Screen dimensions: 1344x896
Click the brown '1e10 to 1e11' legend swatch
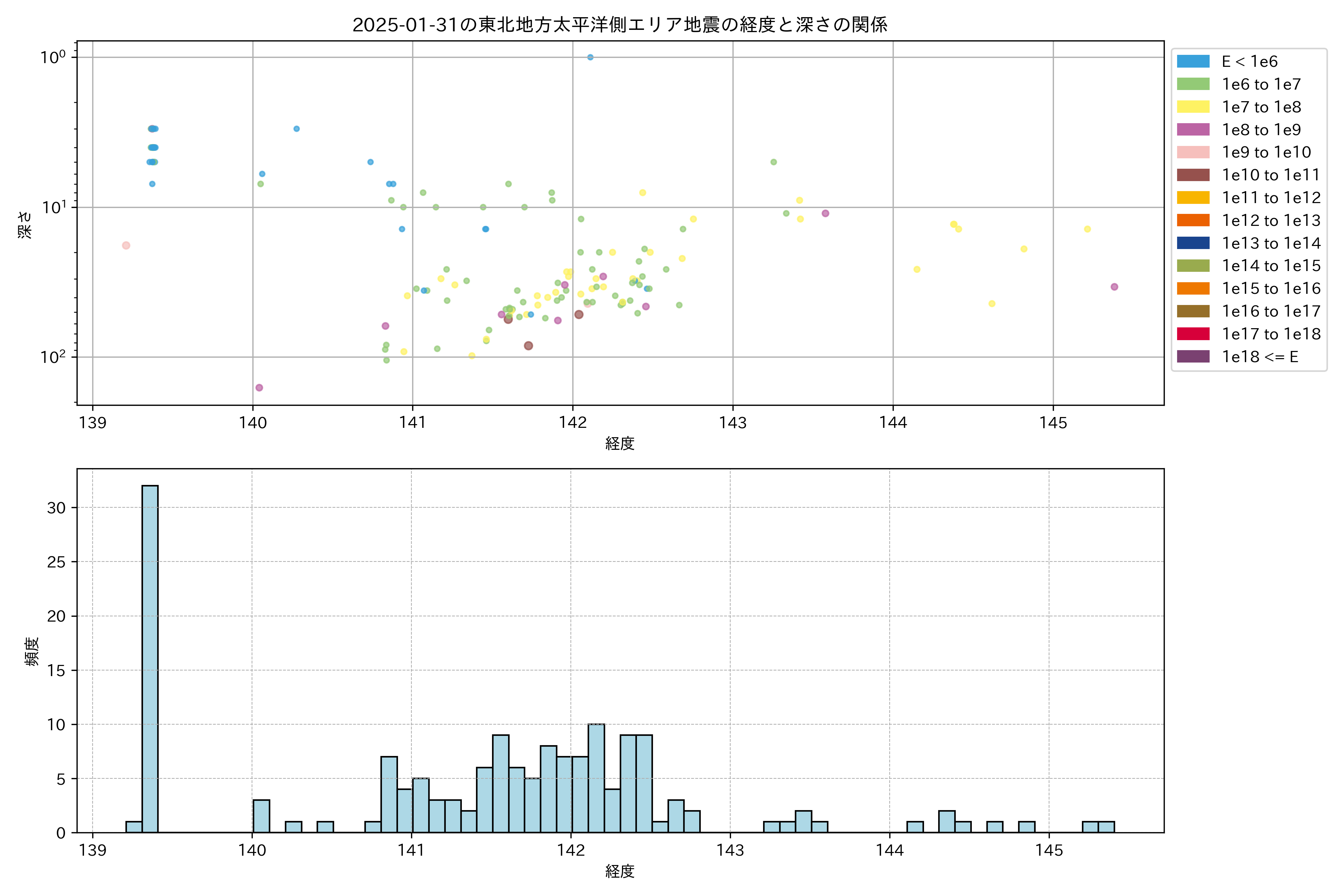pos(1193,175)
